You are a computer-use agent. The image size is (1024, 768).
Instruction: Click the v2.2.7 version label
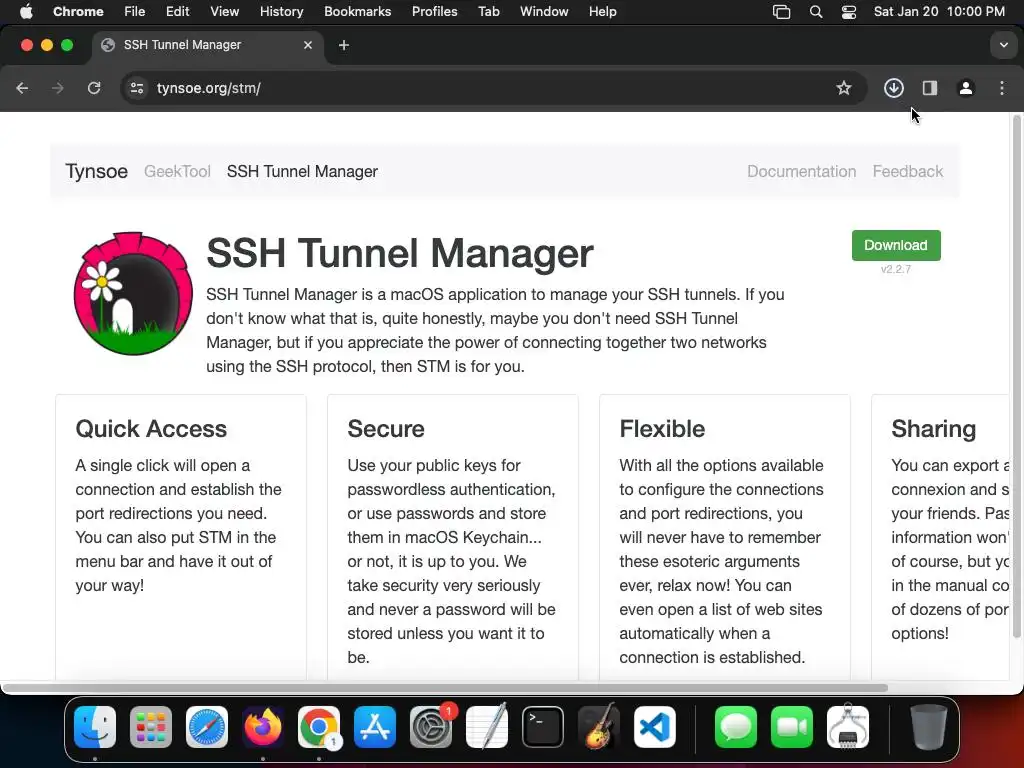tap(896, 269)
